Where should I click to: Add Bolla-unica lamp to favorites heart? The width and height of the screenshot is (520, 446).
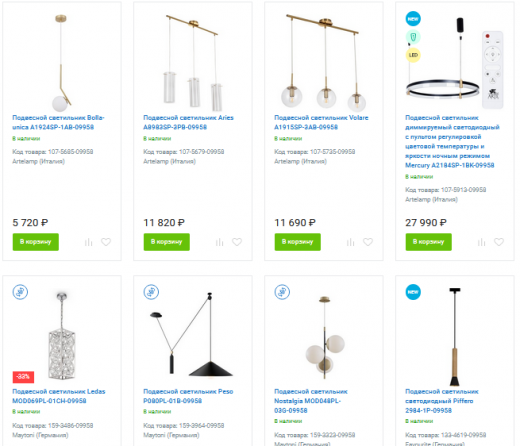pyautogui.click(x=106, y=242)
